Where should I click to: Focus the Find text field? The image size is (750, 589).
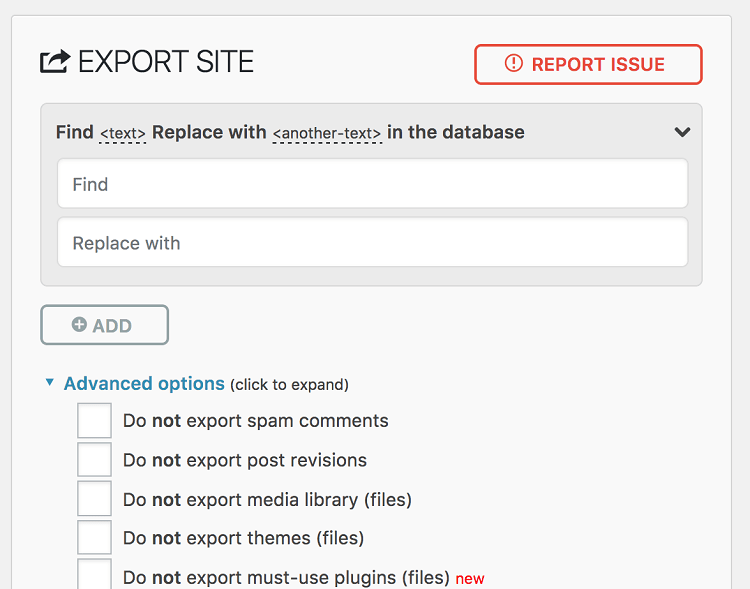click(373, 184)
